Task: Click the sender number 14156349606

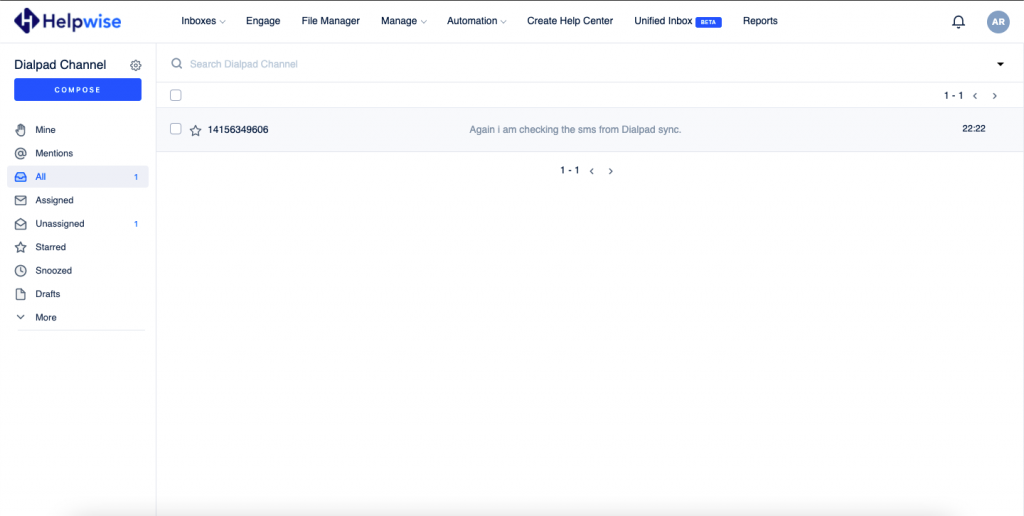Action: click(x=238, y=130)
